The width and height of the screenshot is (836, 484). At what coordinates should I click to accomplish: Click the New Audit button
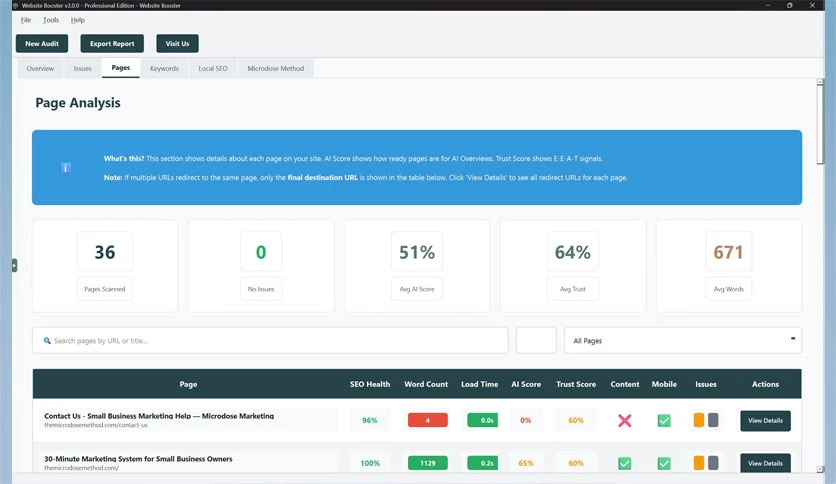(x=42, y=44)
